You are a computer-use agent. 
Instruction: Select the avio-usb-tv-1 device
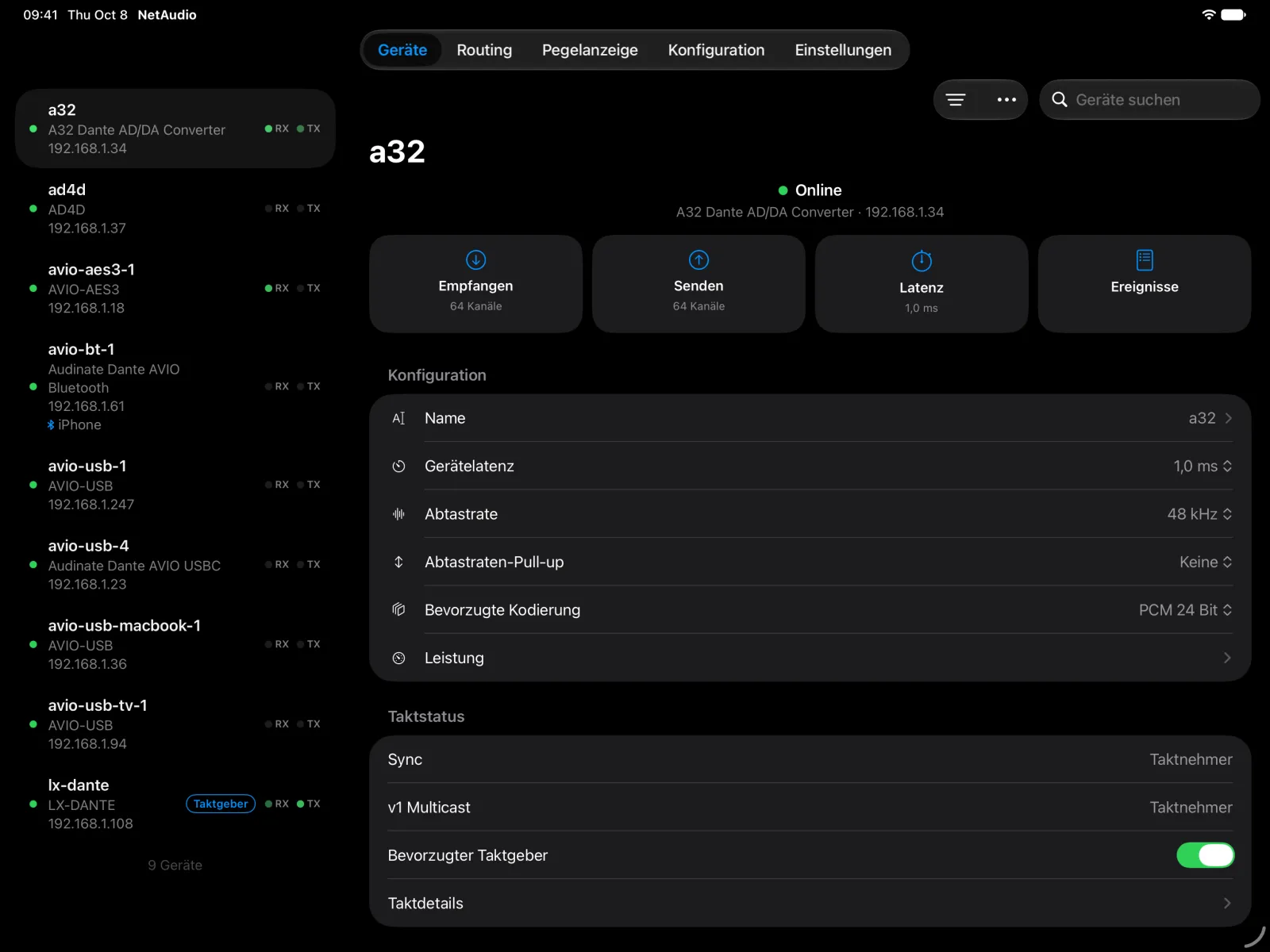click(x=175, y=724)
